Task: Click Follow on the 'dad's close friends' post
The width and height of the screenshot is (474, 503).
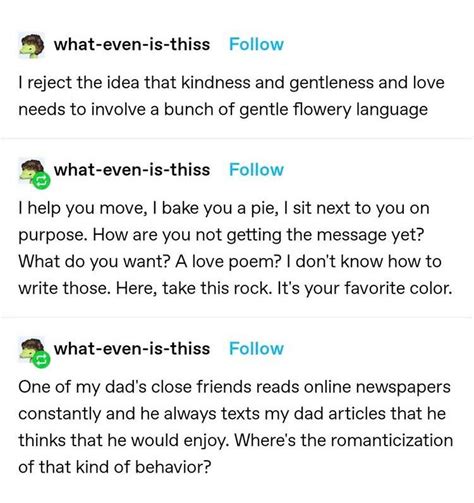Action: [x=256, y=349]
